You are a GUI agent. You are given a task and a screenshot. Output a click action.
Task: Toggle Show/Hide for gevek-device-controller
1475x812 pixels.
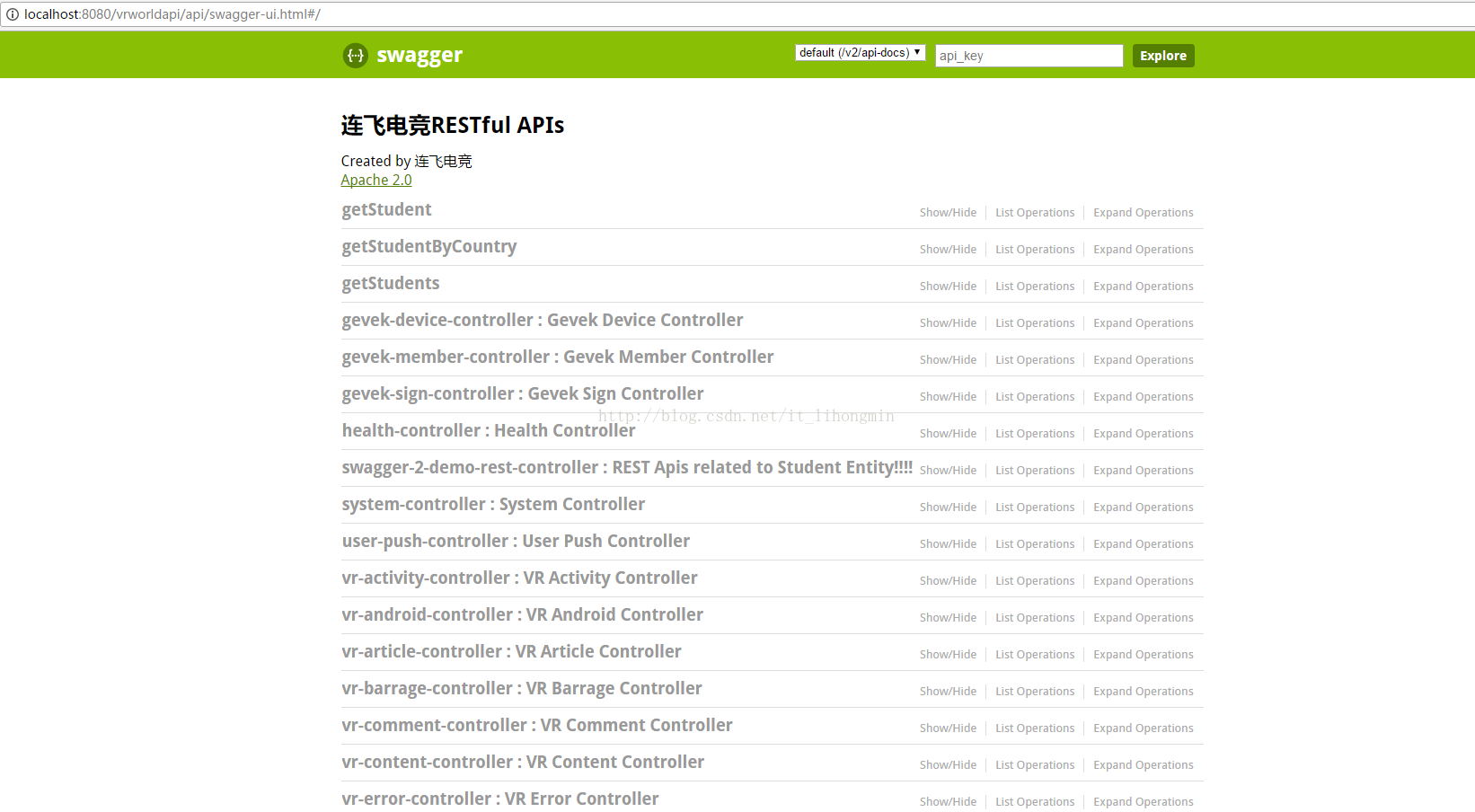pos(948,323)
